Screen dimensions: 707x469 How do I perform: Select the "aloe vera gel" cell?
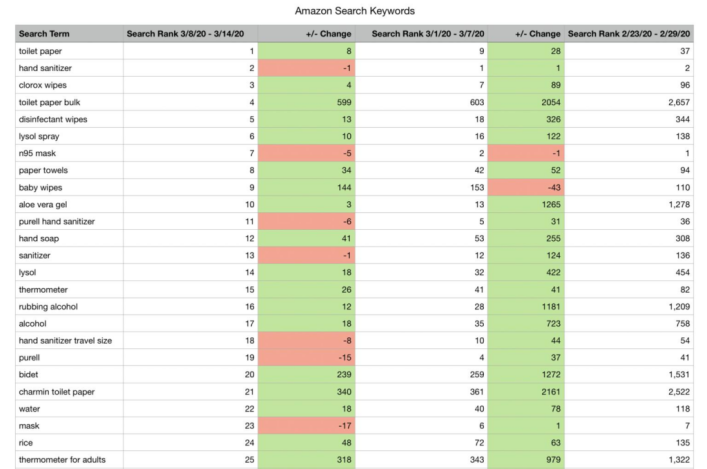pyautogui.click(x=44, y=203)
